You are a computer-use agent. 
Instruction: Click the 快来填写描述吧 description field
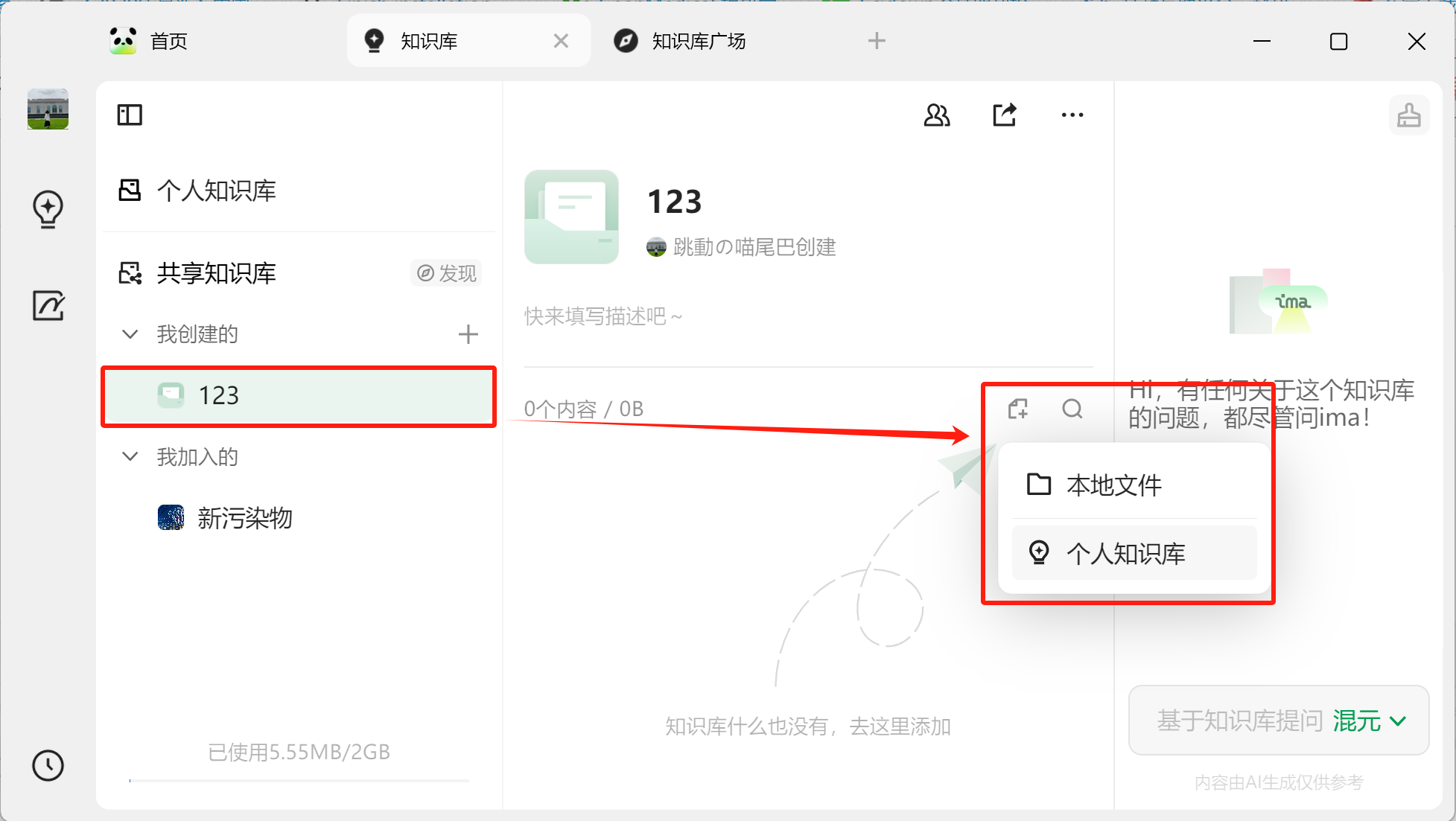point(603,316)
